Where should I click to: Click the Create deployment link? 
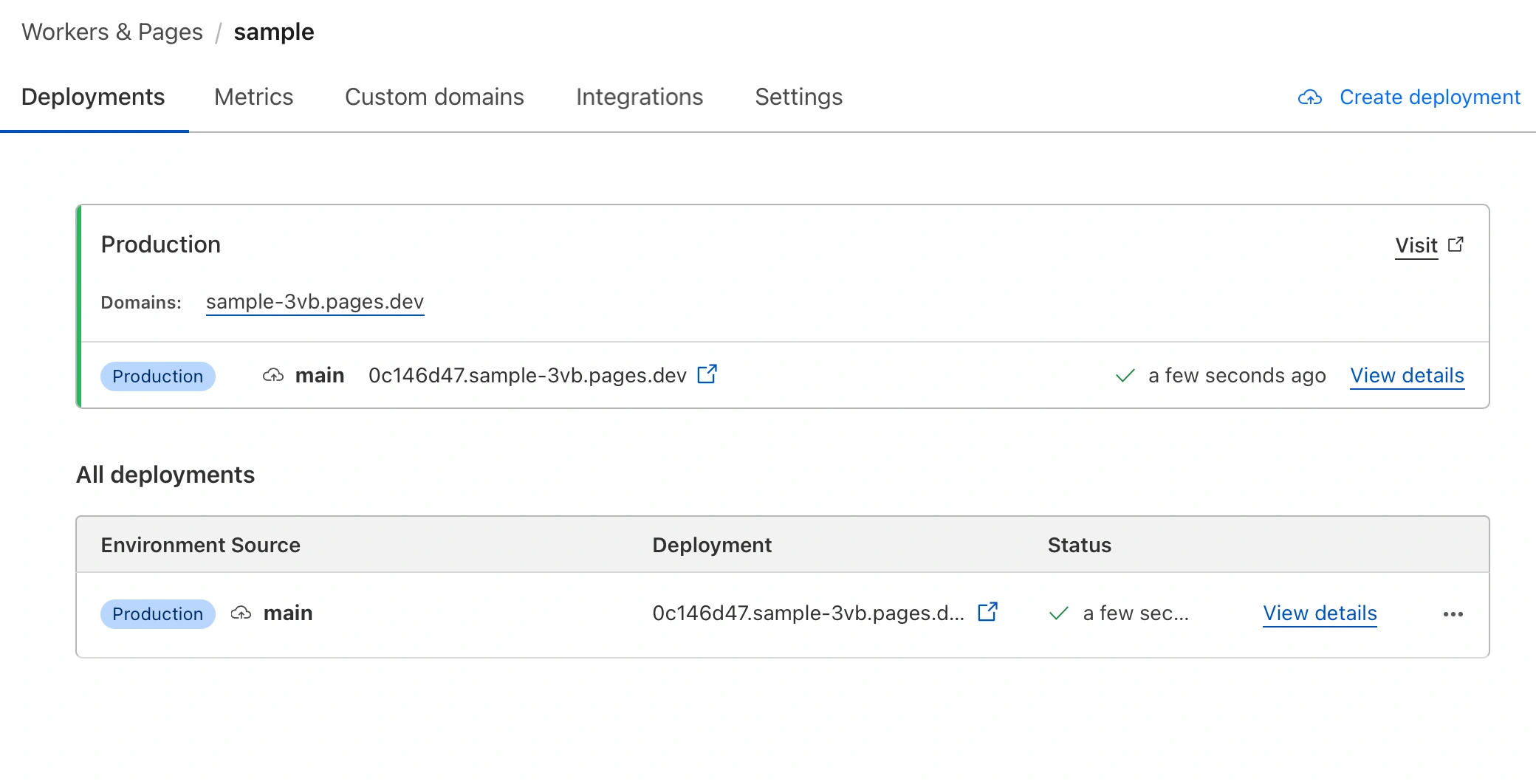(x=1430, y=97)
